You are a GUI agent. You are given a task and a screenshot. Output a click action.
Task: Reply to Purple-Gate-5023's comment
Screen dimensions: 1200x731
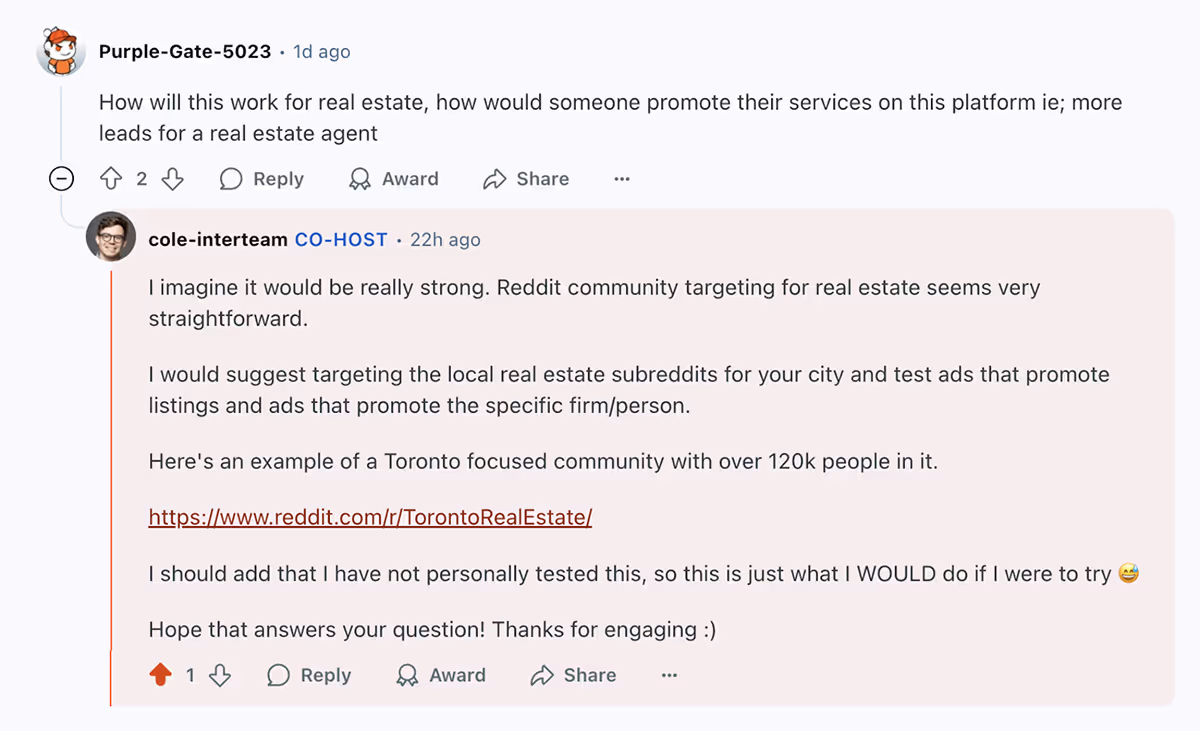tap(262, 179)
